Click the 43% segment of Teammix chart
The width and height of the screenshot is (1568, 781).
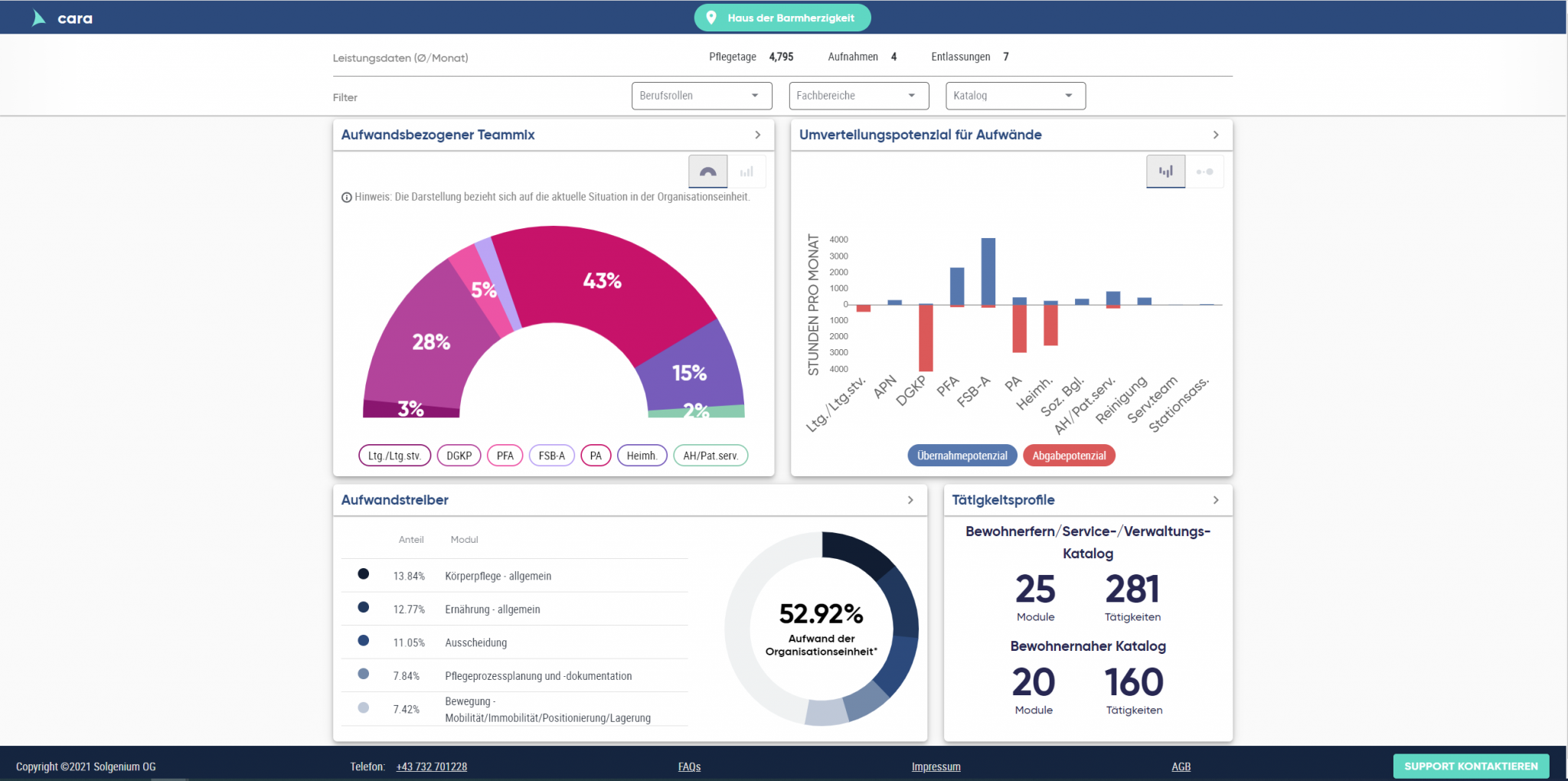click(602, 281)
